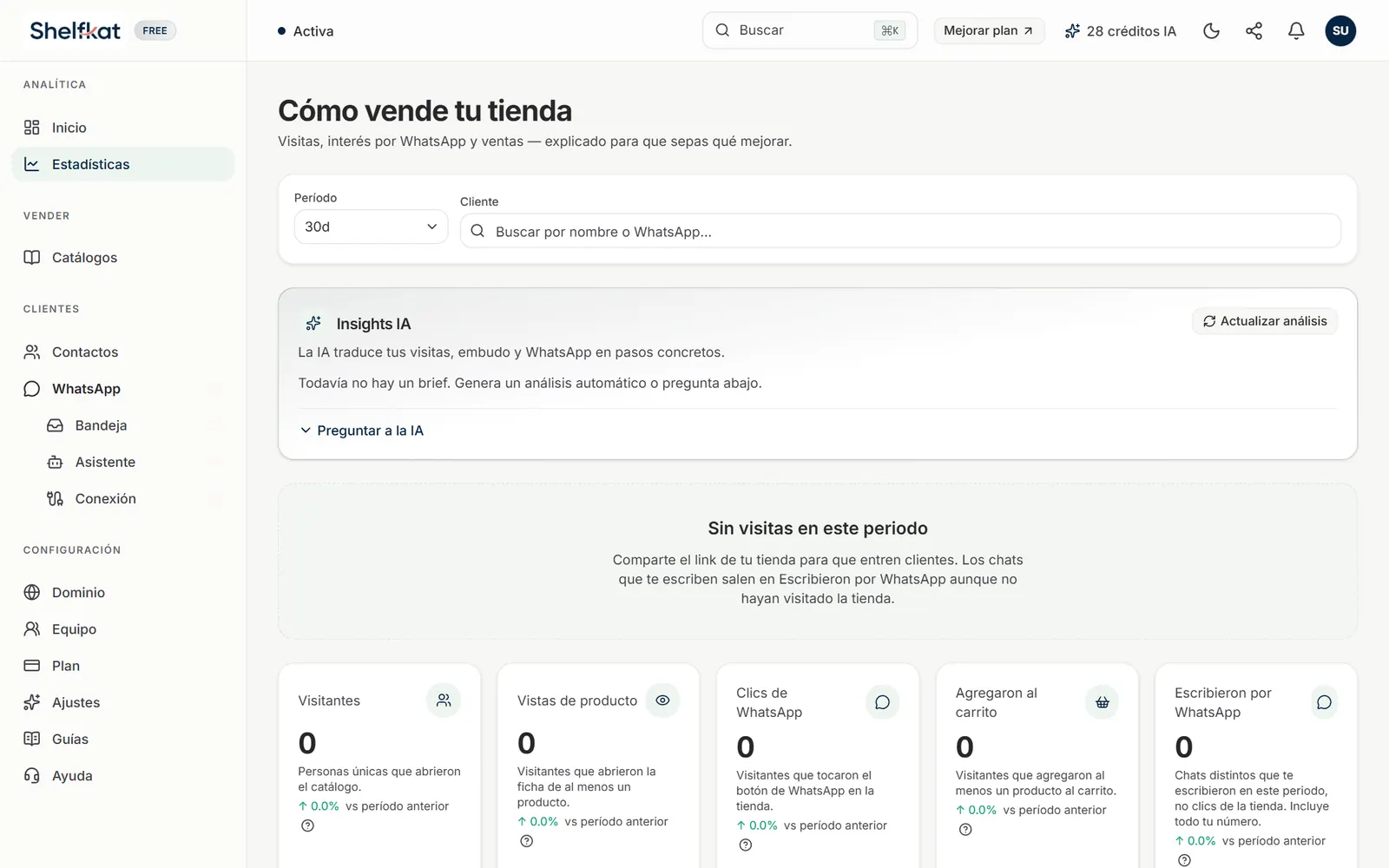Click help icon in Agregaron al carrito card

[x=965, y=829]
